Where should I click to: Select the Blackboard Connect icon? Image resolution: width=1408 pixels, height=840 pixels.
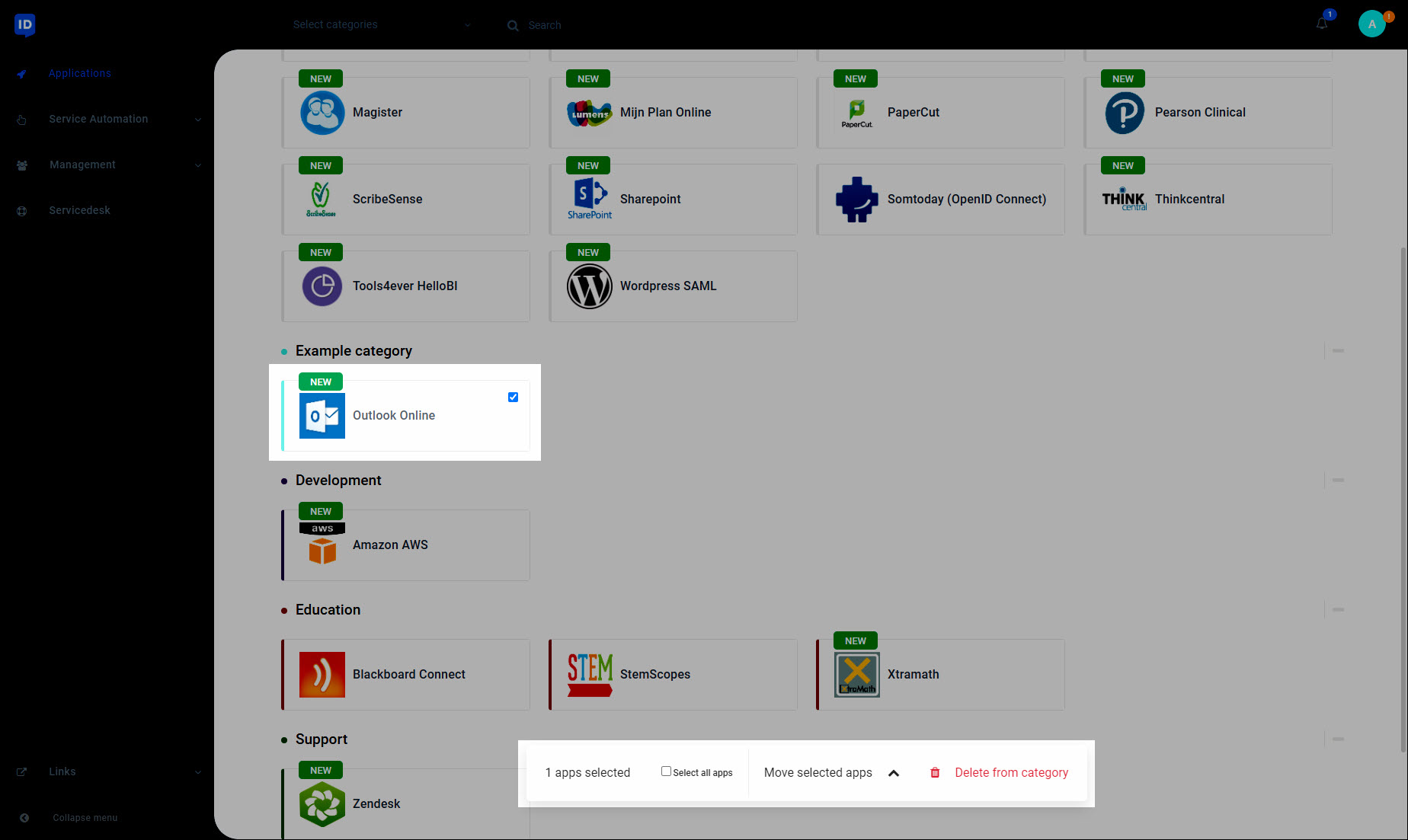pos(322,675)
